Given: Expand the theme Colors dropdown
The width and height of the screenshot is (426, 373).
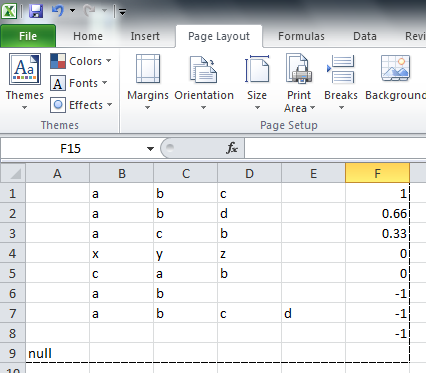Looking at the screenshot, I should pos(81,61).
